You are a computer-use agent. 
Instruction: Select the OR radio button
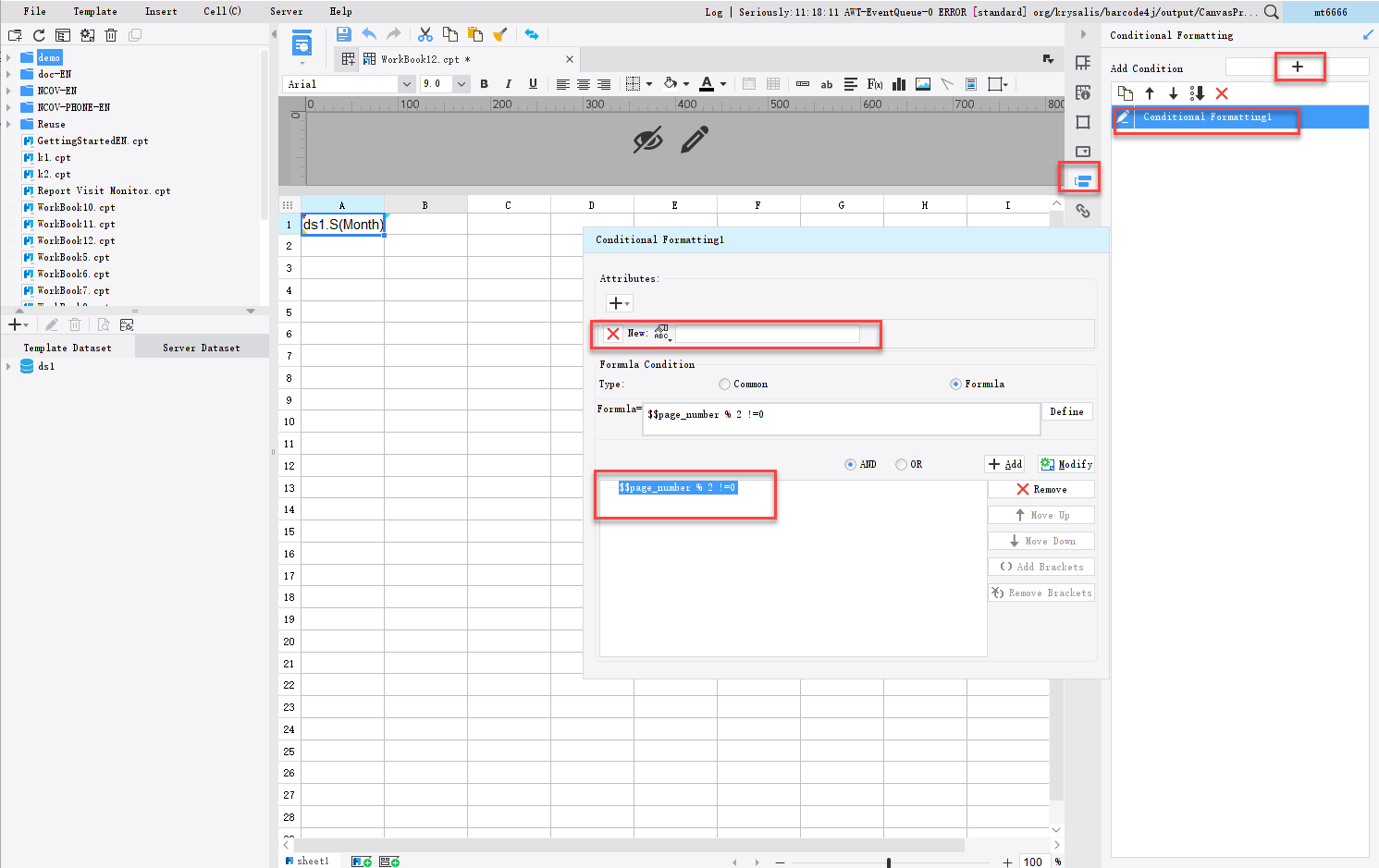(901, 465)
